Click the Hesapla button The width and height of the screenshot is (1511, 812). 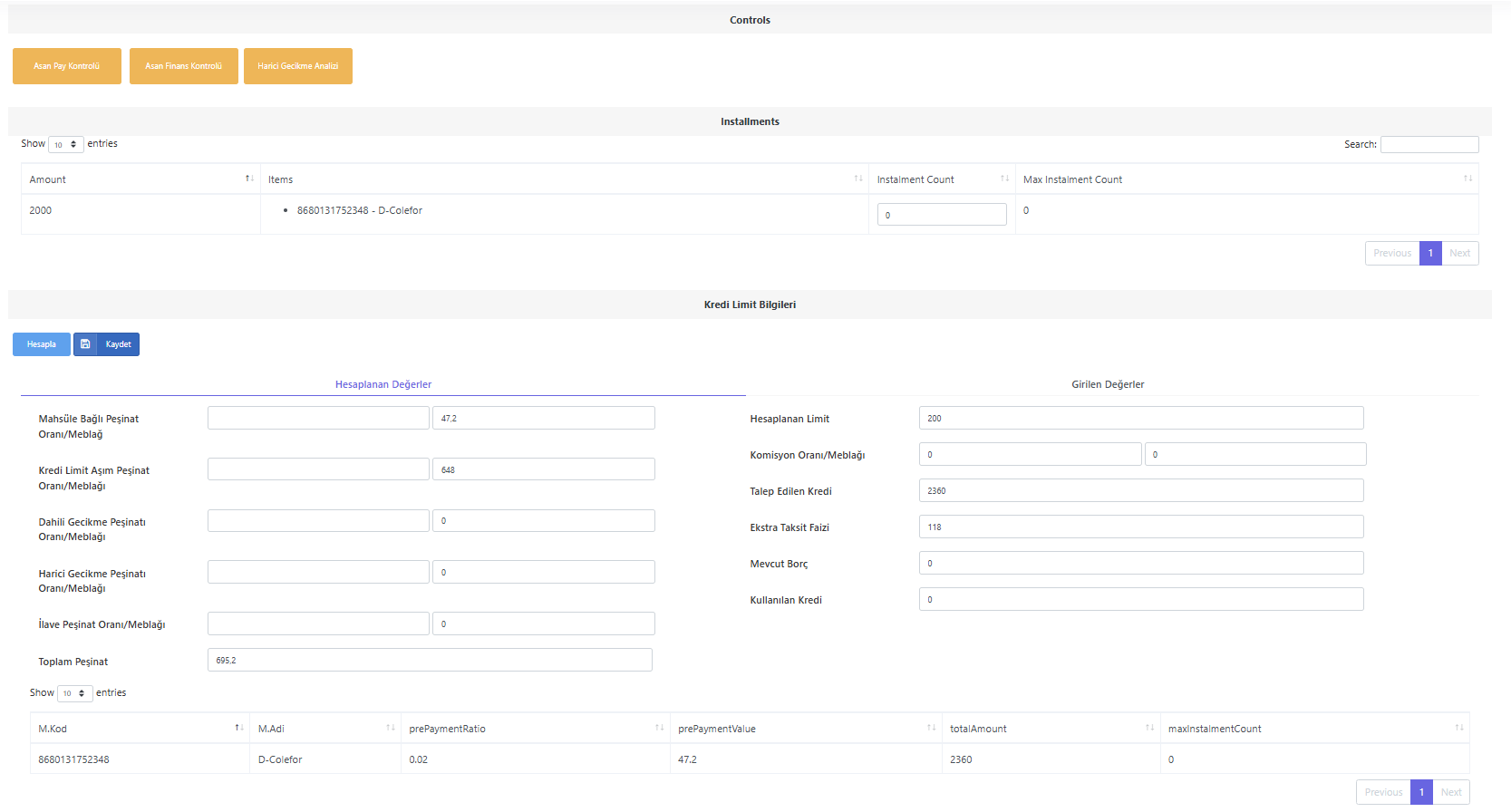(x=42, y=344)
